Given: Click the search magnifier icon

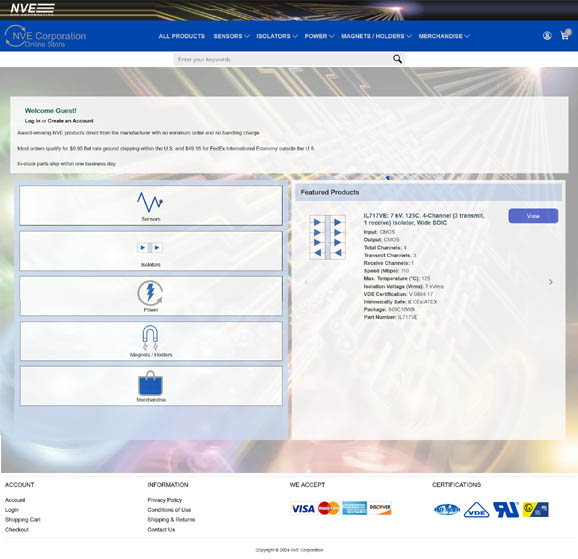Looking at the screenshot, I should point(397,59).
